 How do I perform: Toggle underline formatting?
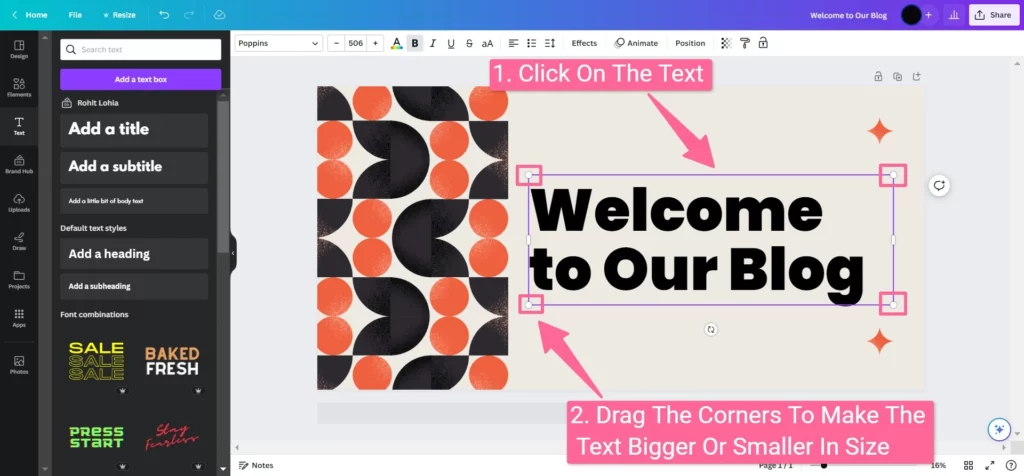(451, 43)
